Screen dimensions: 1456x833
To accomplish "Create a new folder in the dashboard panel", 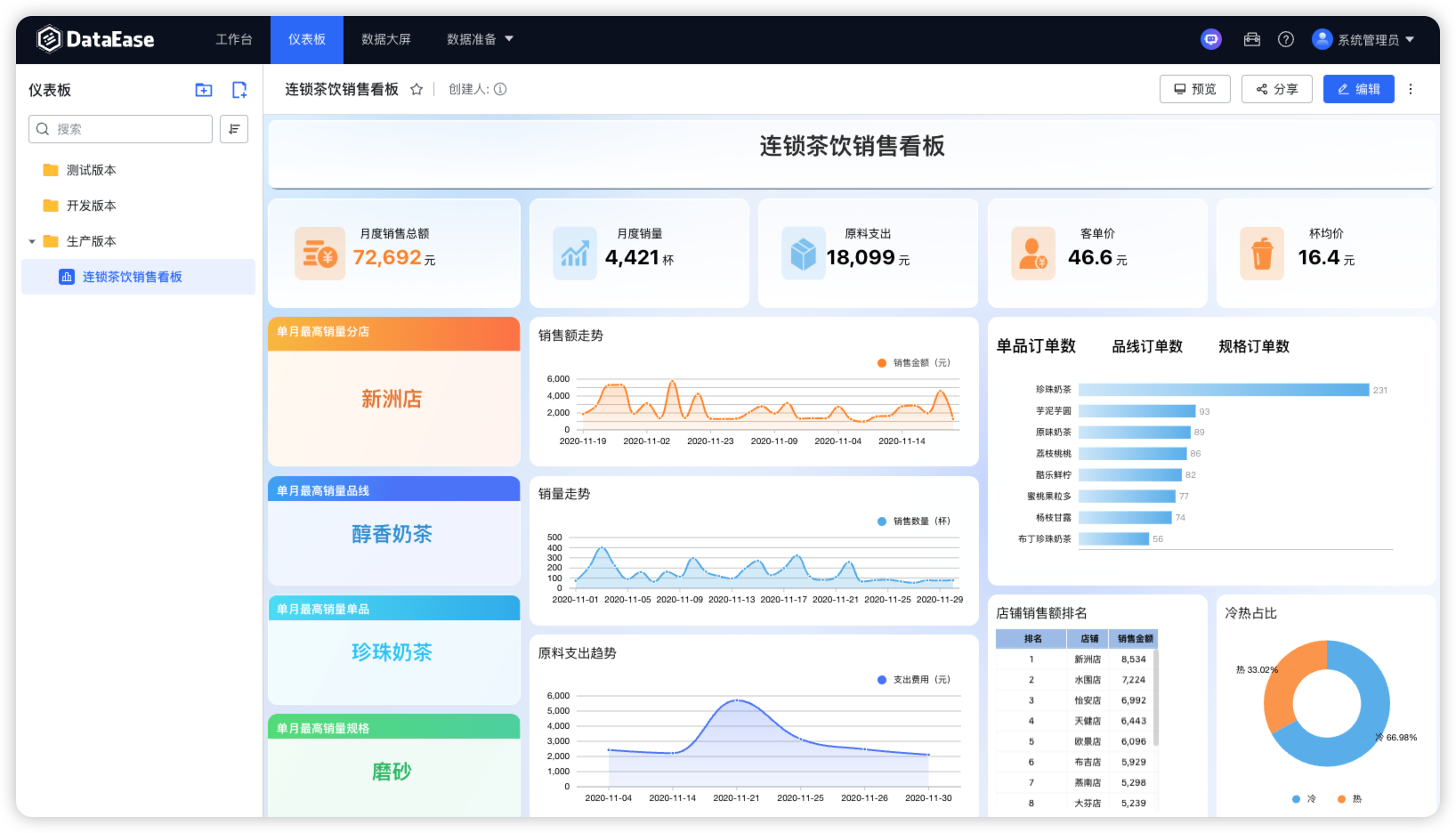I will coord(203,89).
